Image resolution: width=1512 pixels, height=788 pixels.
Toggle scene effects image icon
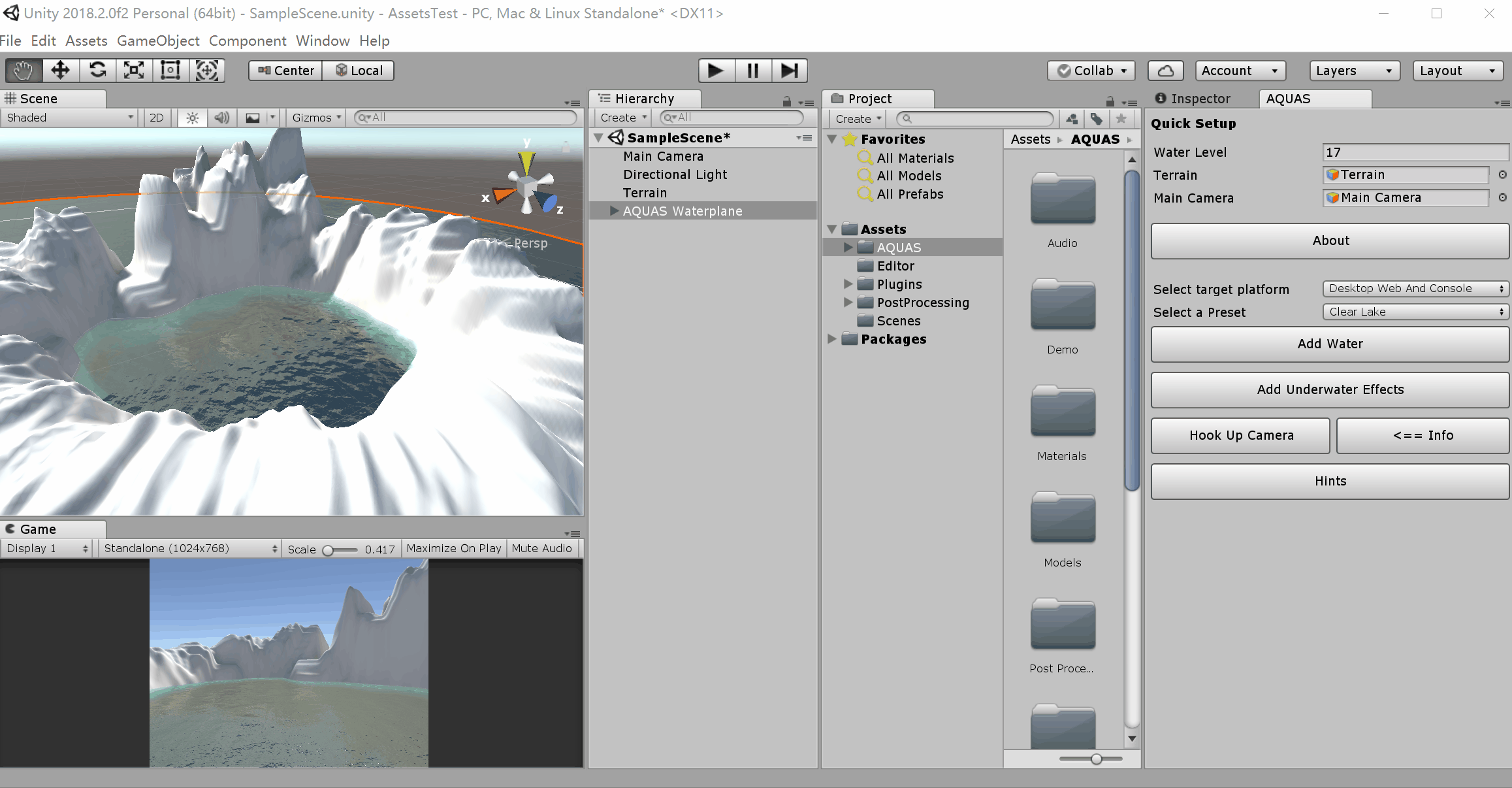(253, 118)
